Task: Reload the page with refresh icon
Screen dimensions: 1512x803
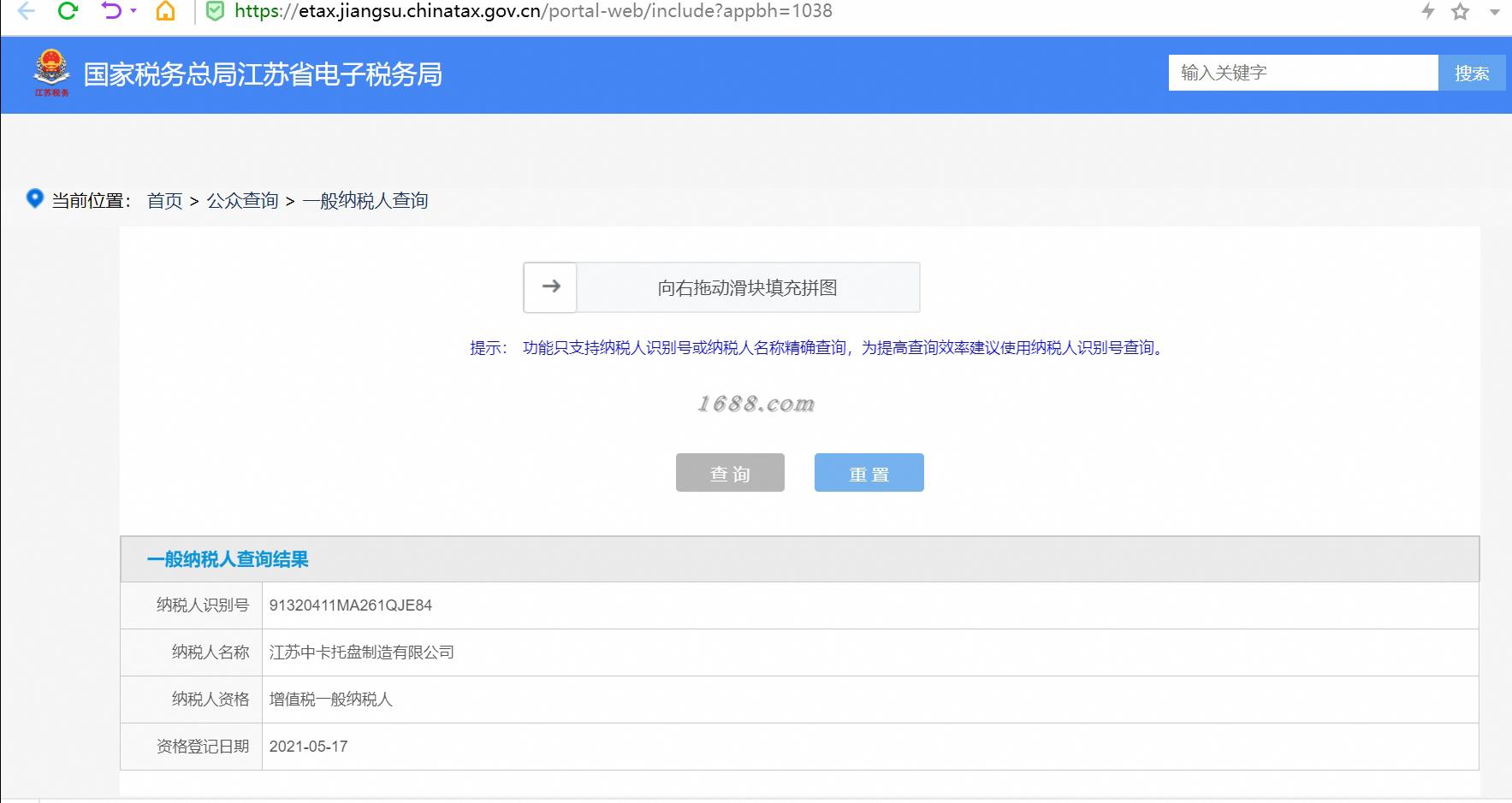Action: coord(68,11)
